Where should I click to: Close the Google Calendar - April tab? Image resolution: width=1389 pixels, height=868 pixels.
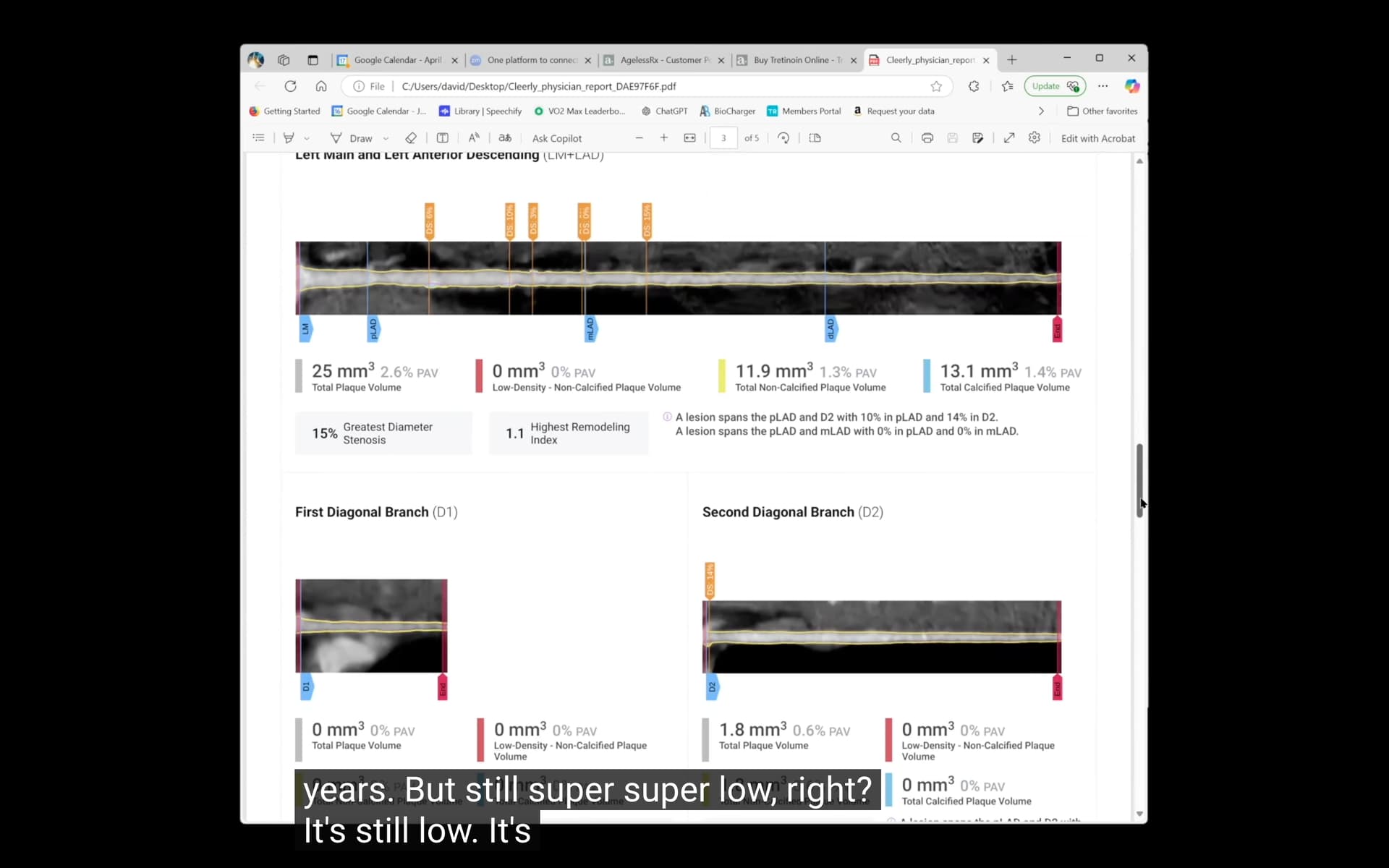pyautogui.click(x=454, y=61)
